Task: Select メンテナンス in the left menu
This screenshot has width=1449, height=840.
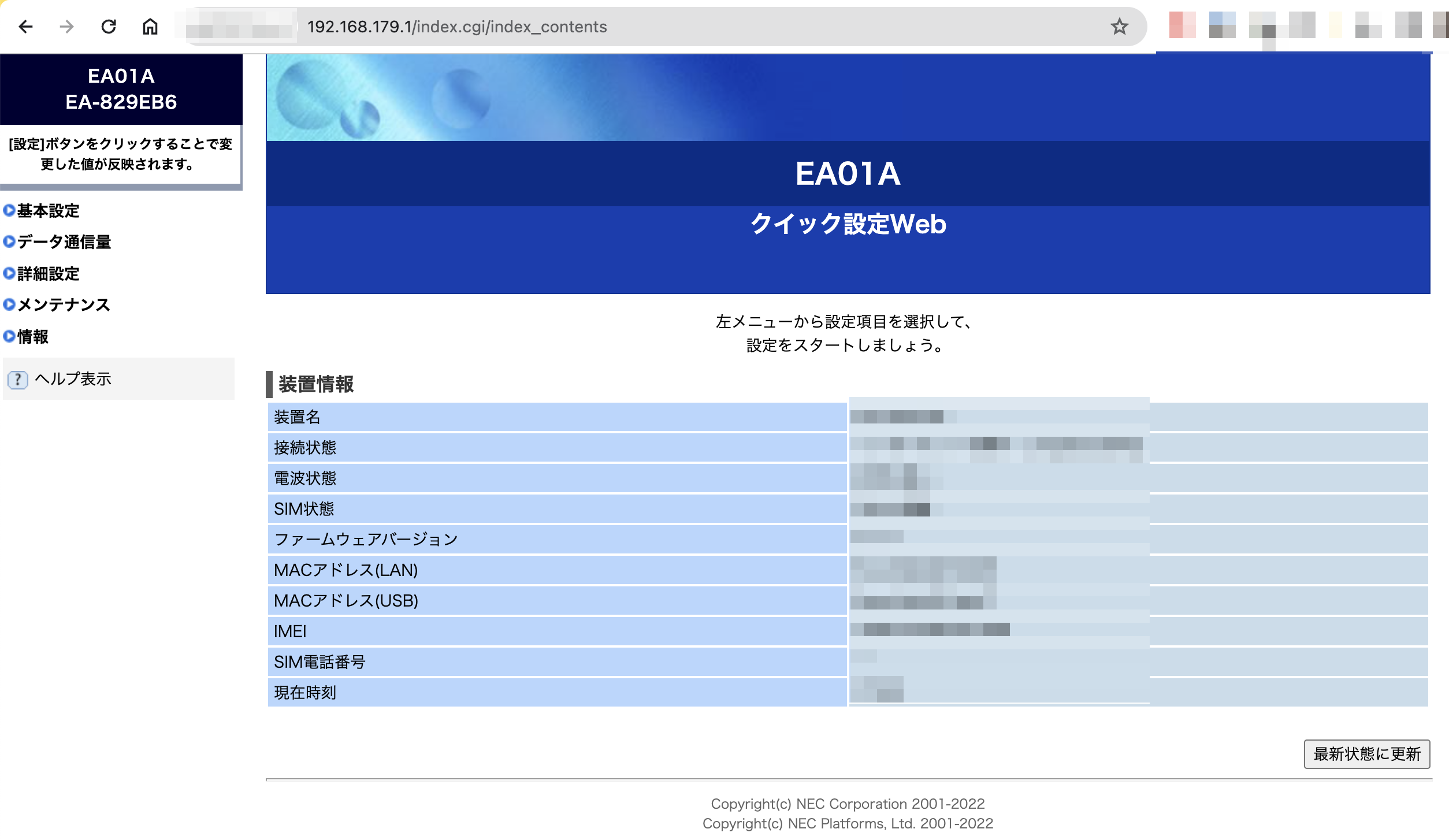Action: click(62, 305)
